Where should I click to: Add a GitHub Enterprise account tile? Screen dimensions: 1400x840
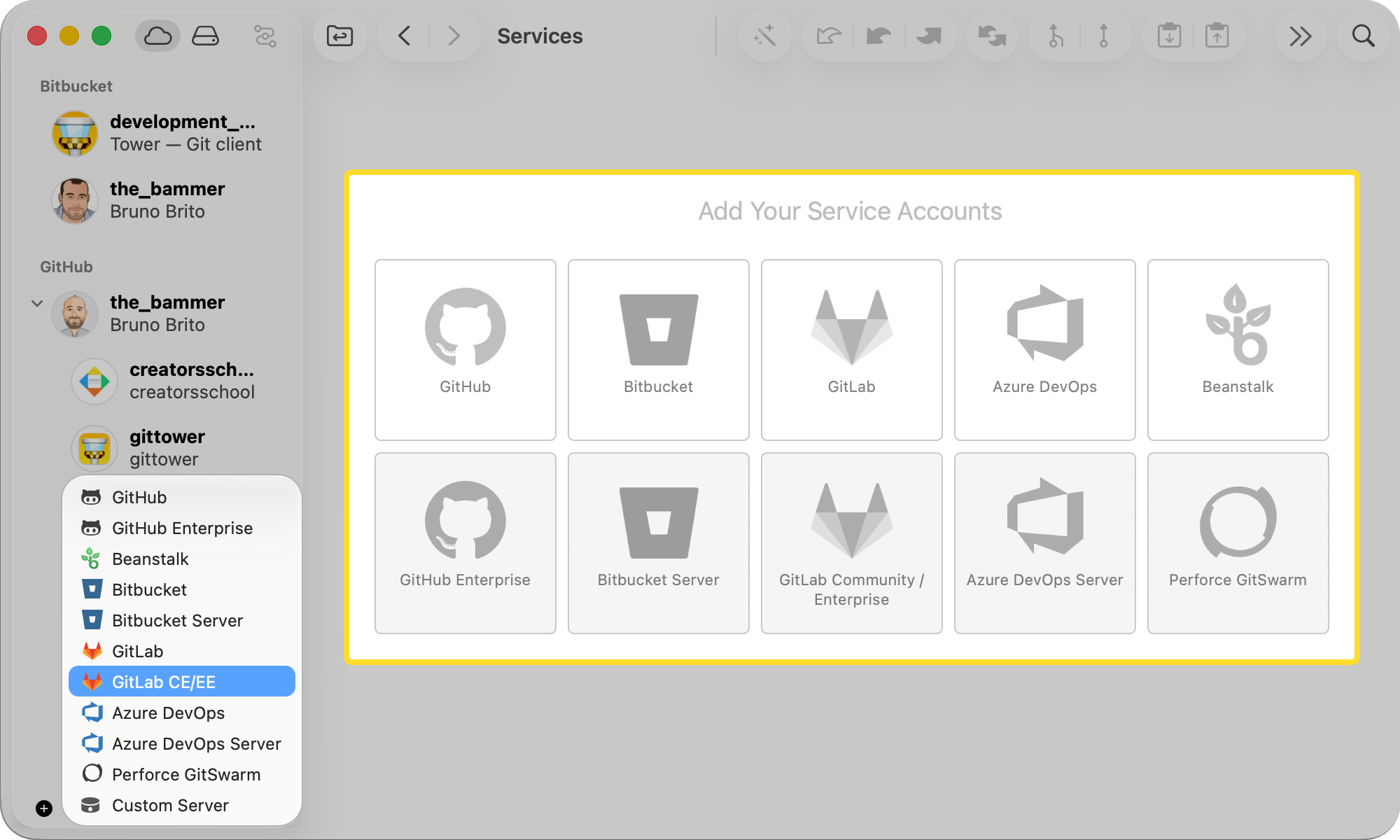[x=465, y=543]
